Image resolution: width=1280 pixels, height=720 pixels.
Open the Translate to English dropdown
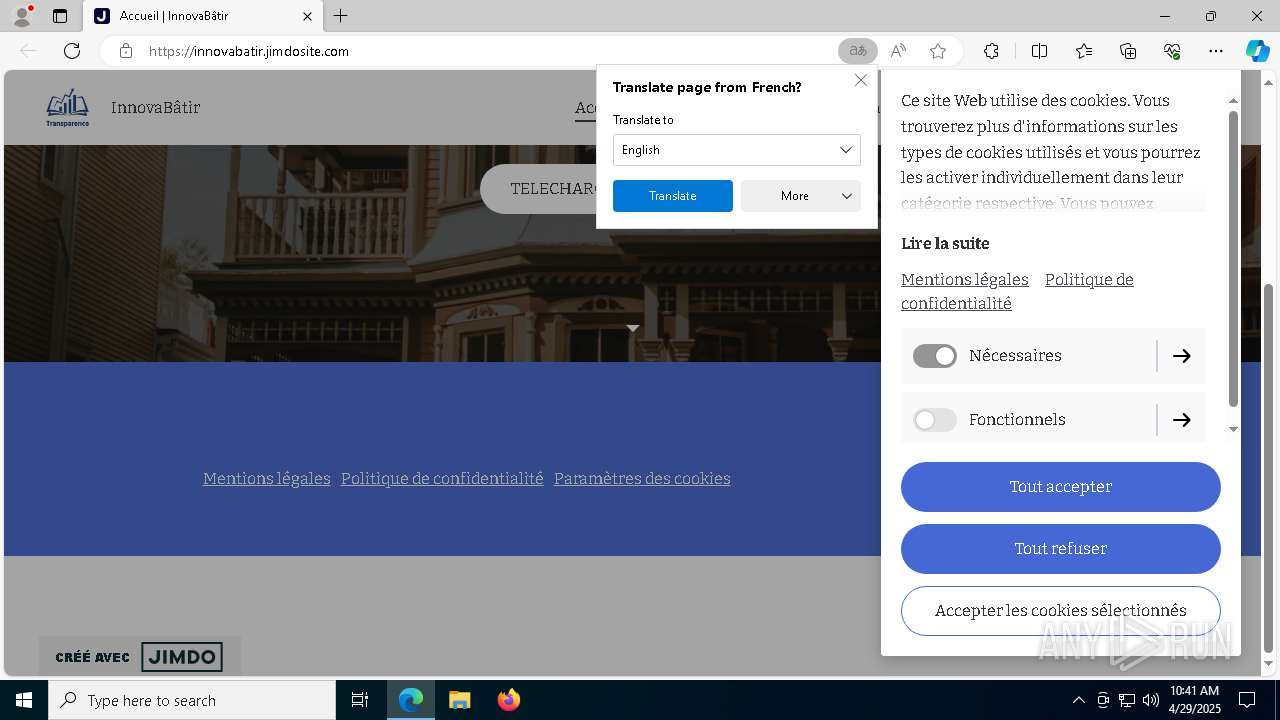[737, 150]
